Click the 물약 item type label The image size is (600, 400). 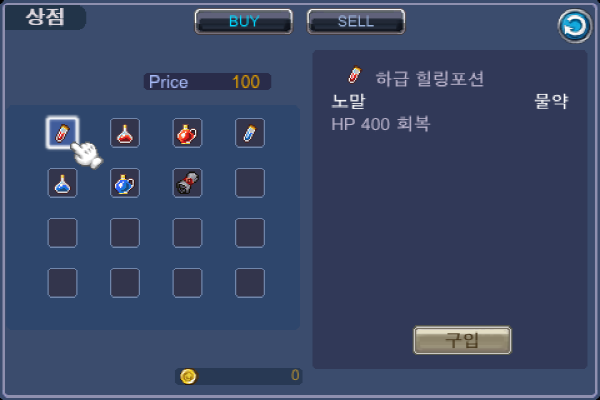click(x=551, y=101)
